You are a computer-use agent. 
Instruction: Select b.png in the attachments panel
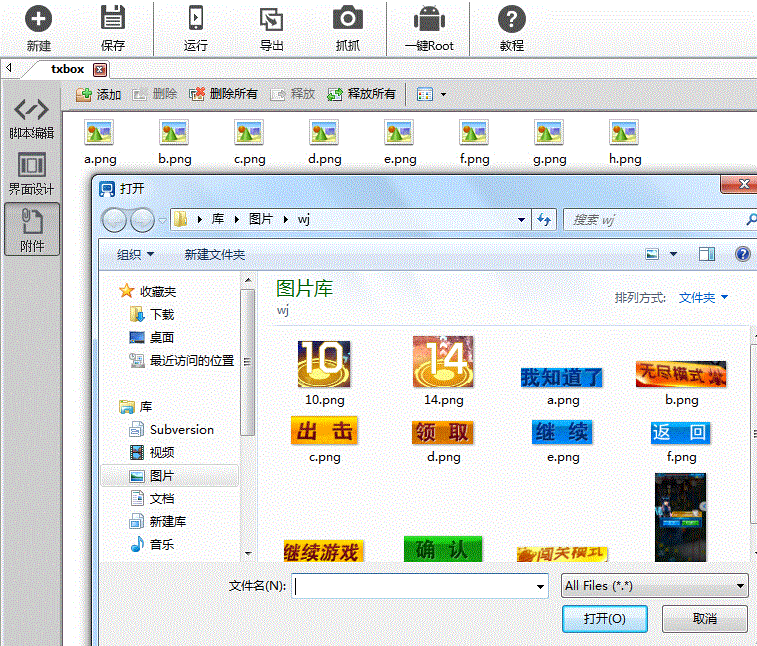pyautogui.click(x=175, y=142)
